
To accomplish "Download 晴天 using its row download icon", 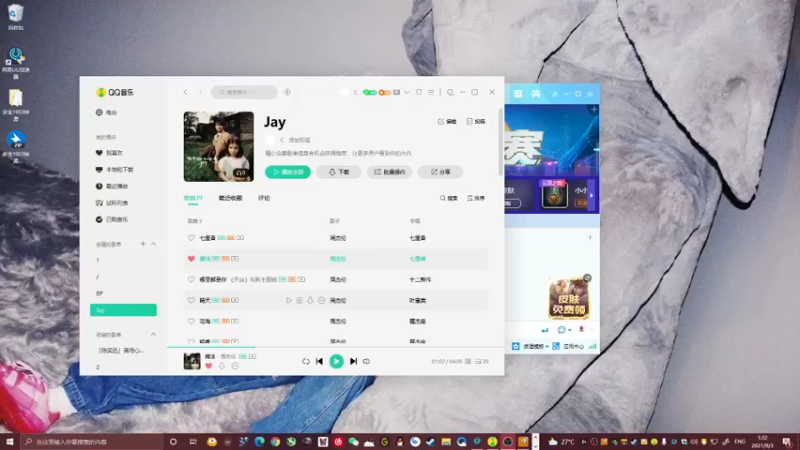I will point(310,301).
